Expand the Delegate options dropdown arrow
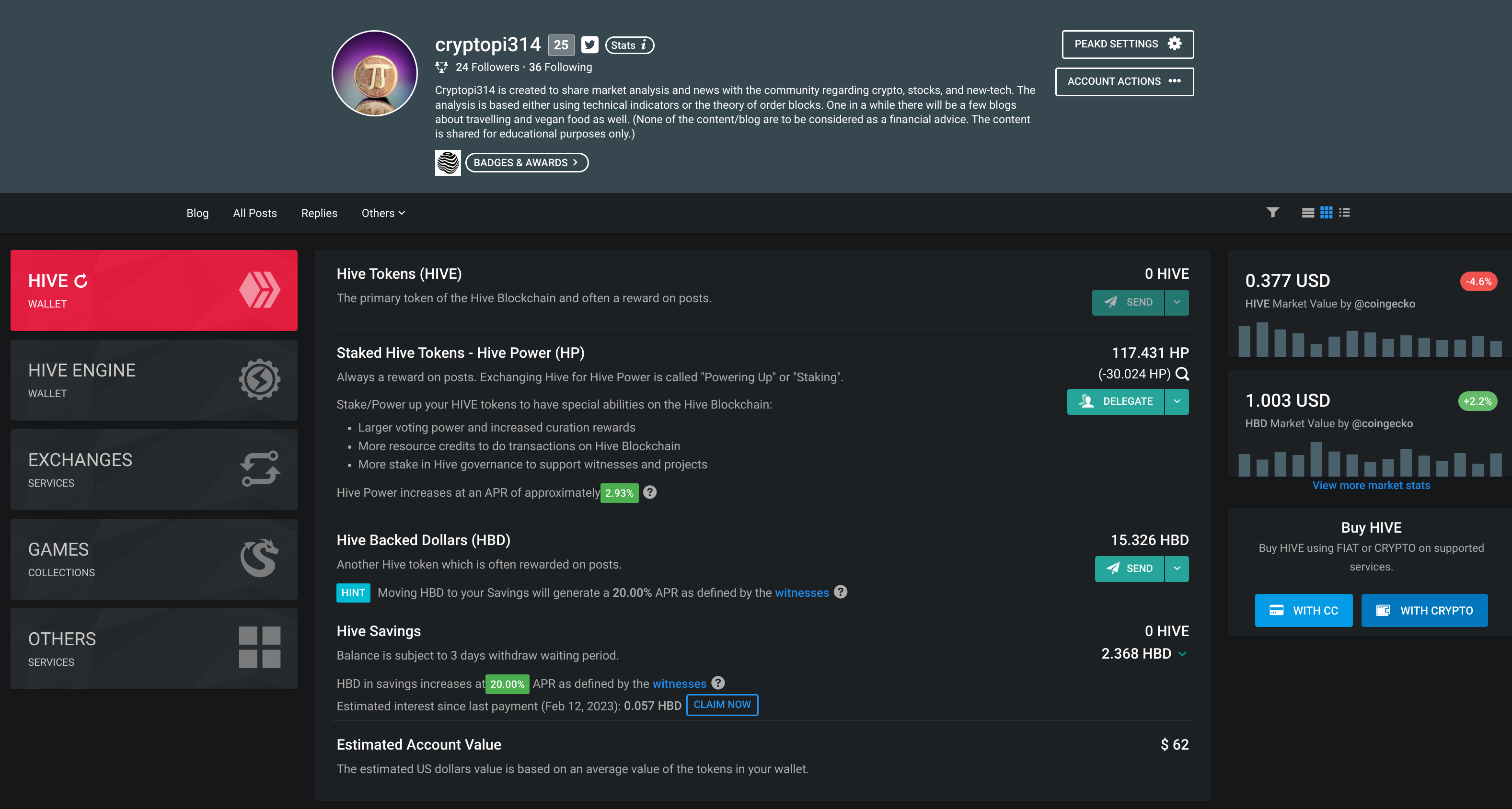 (x=1177, y=401)
